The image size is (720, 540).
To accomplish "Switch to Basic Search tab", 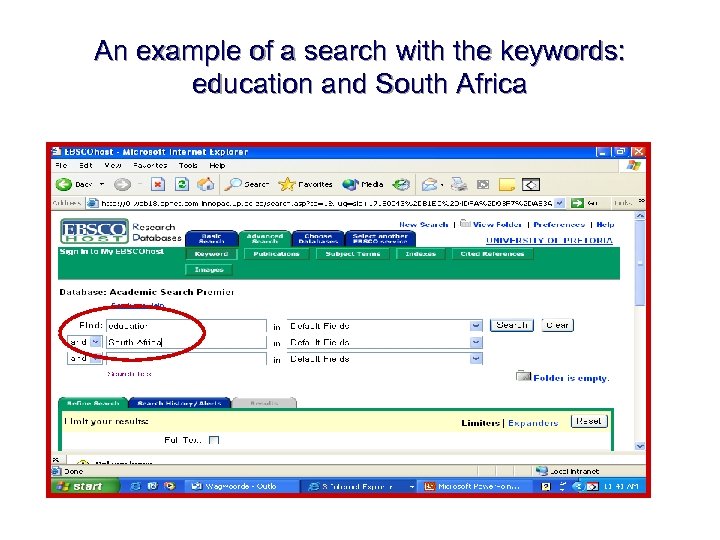I will pos(212,238).
